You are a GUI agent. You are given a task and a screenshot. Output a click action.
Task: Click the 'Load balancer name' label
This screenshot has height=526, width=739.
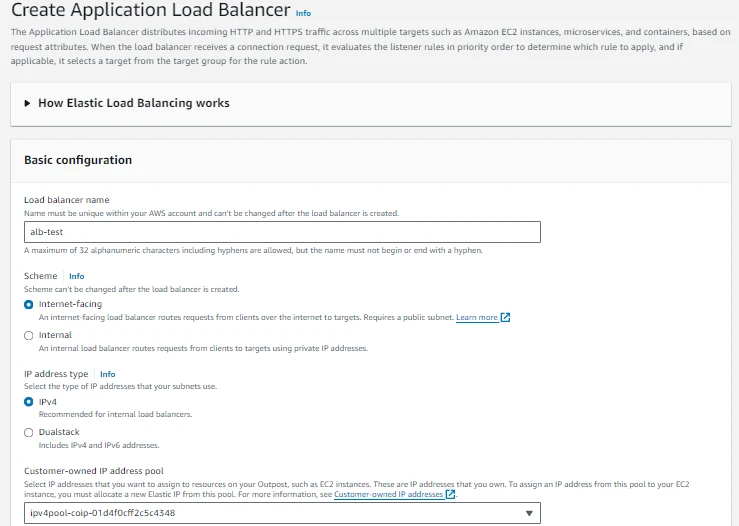[x=66, y=200]
